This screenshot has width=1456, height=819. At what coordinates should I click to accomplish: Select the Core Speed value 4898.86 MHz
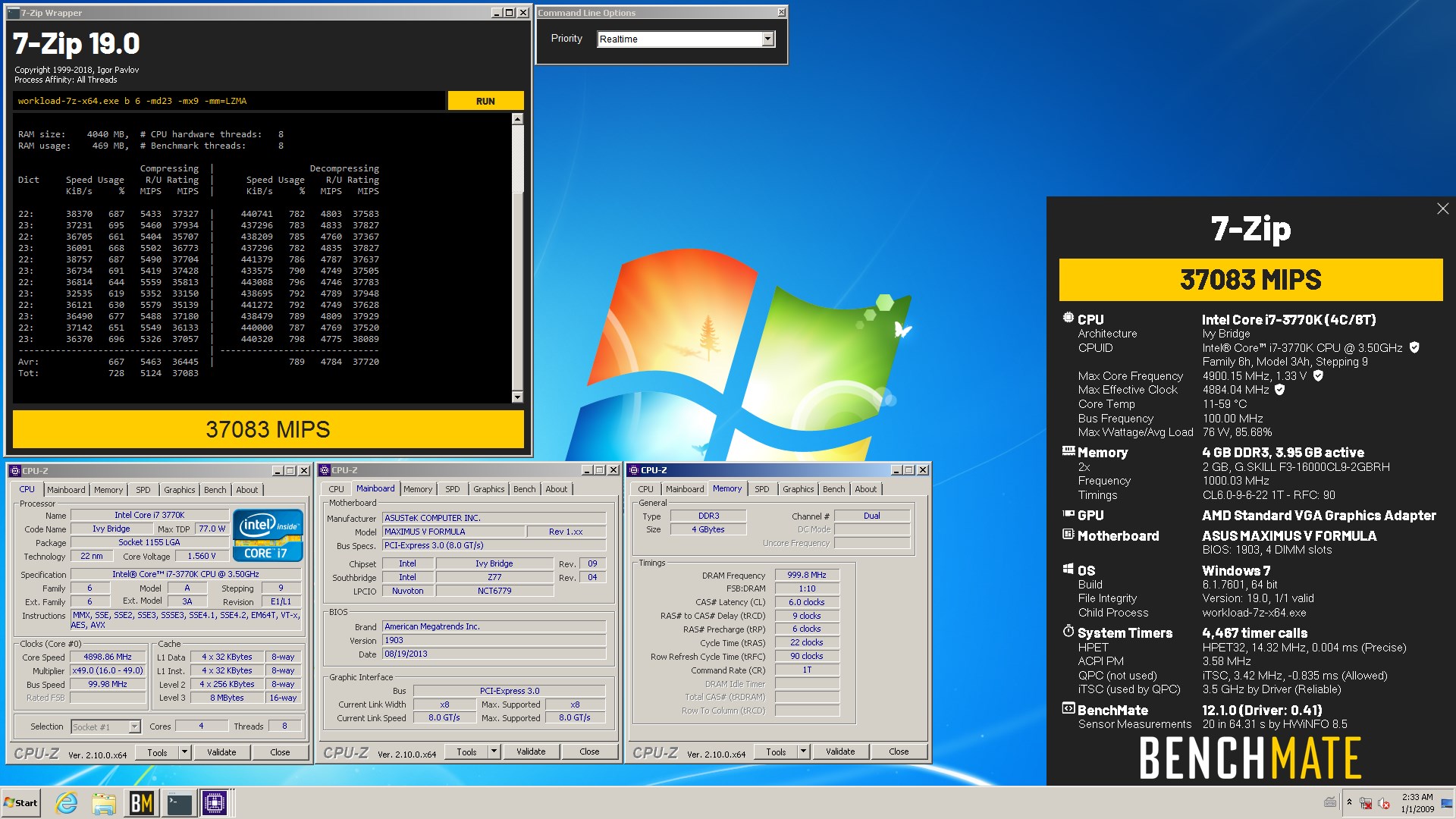pos(107,657)
